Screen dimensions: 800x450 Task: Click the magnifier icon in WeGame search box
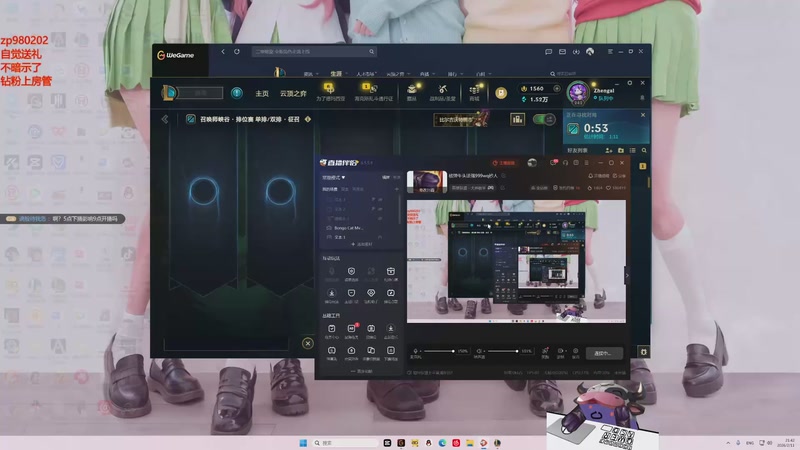(371, 52)
